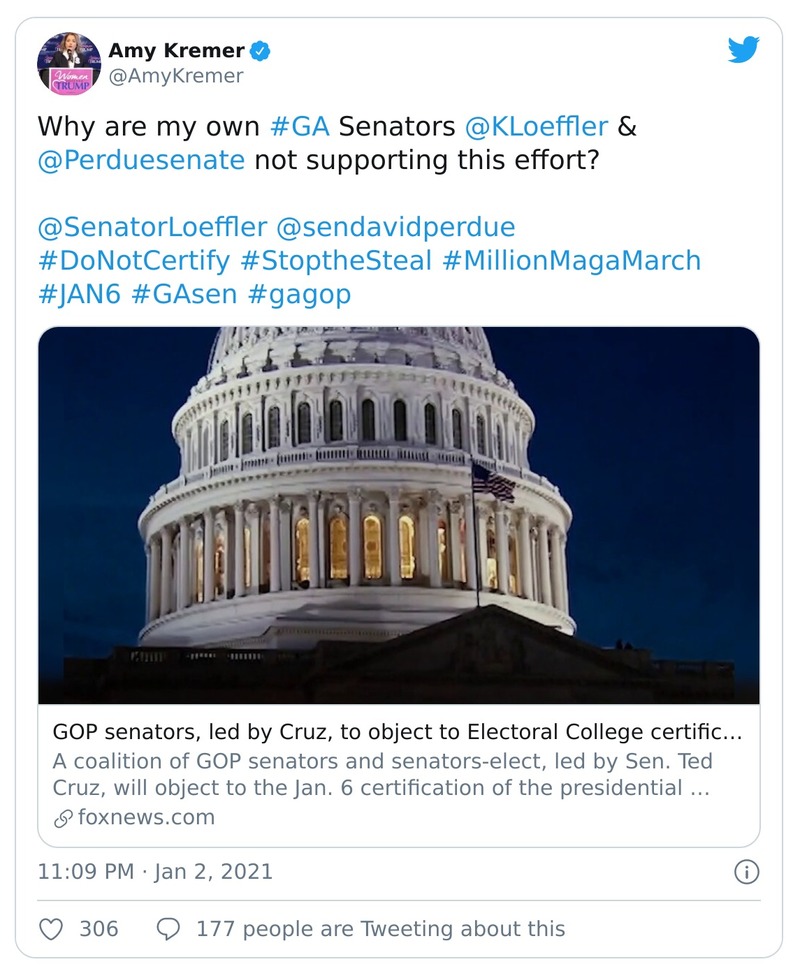
Task: Click the @sendavidperdue mention
Action: coord(395,227)
